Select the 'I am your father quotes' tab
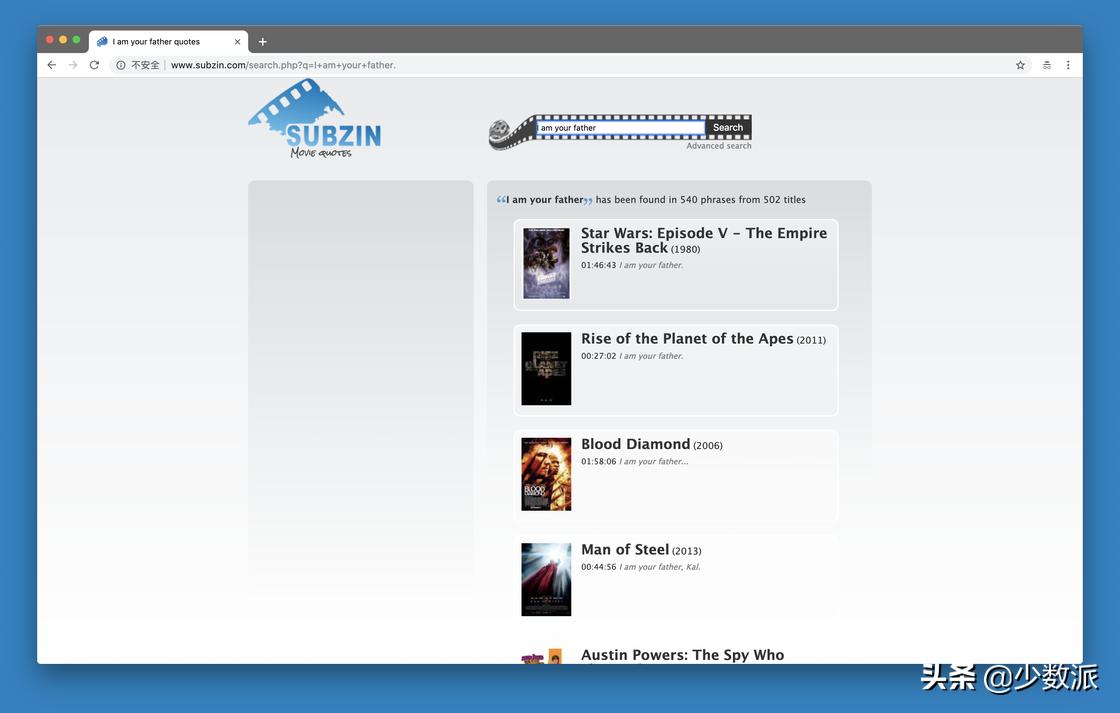 coord(169,41)
